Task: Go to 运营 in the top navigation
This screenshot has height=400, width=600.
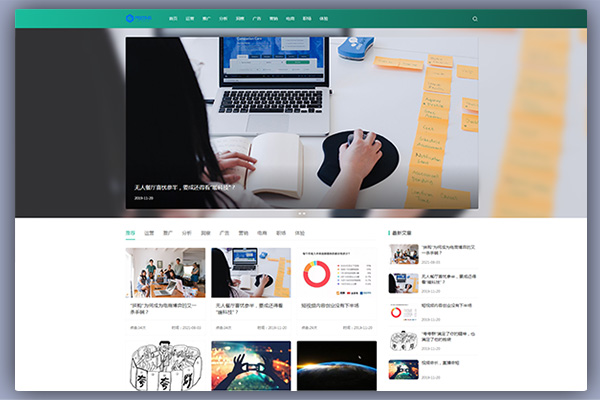Action: (190, 18)
